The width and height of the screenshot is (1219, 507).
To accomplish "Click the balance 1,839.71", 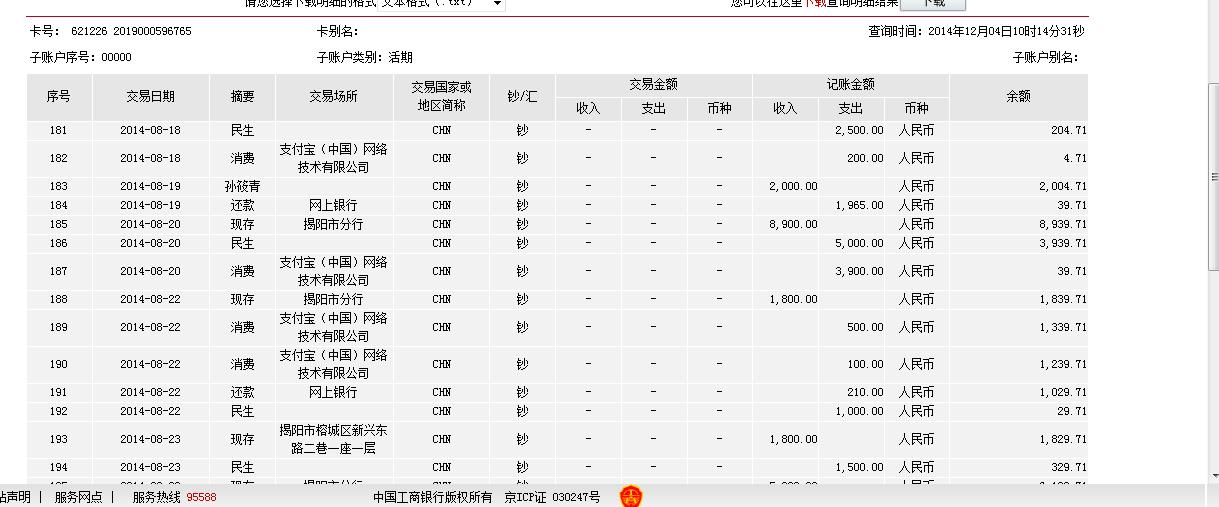I will [1062, 299].
